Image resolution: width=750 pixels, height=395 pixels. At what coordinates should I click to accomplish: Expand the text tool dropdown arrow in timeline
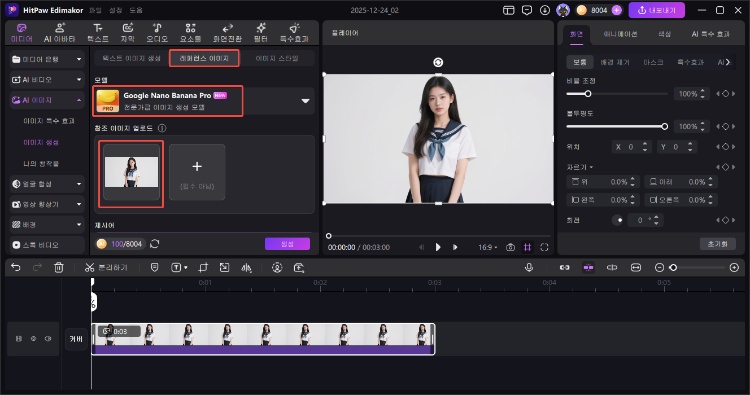pyautogui.click(x=186, y=268)
